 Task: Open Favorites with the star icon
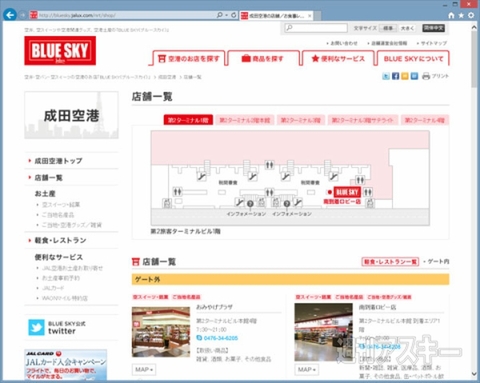[x=461, y=15]
